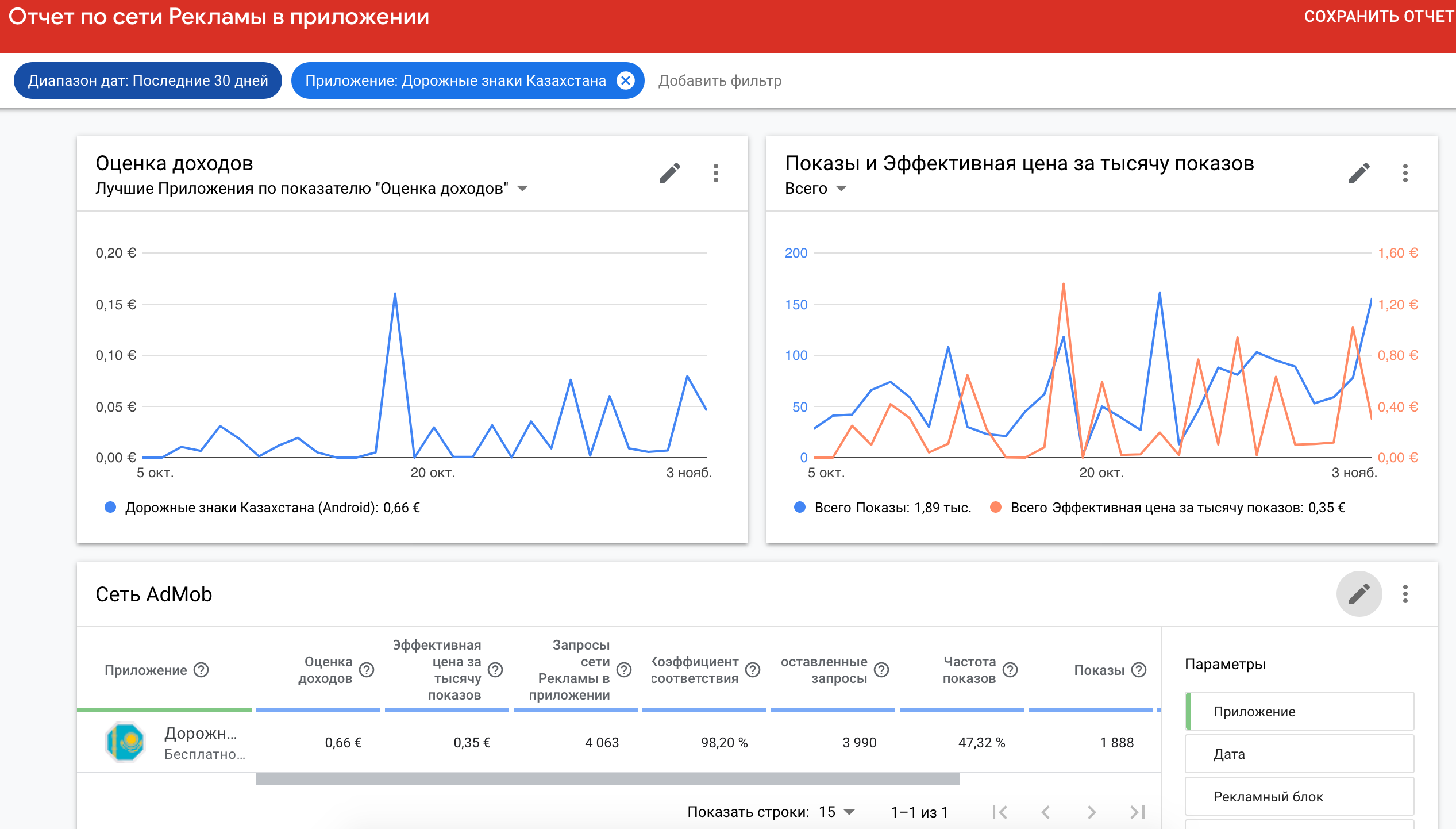Click the 1 888 impressions cell
This screenshot has width=1456, height=829.
1117,743
